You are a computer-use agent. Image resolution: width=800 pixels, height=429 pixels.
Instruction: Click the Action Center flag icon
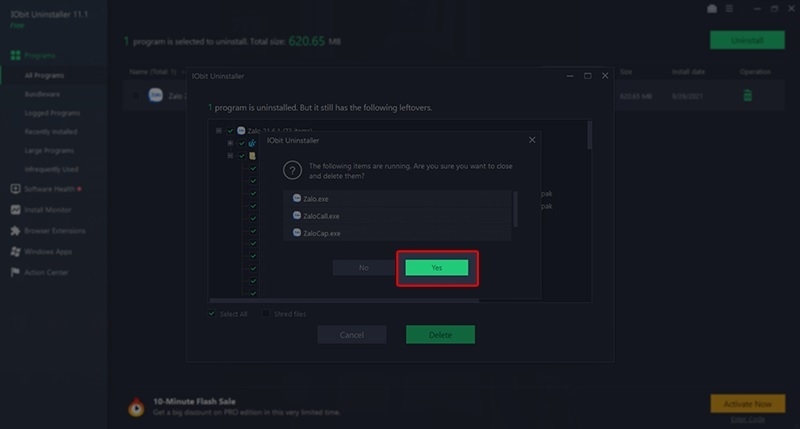pyautogui.click(x=16, y=272)
